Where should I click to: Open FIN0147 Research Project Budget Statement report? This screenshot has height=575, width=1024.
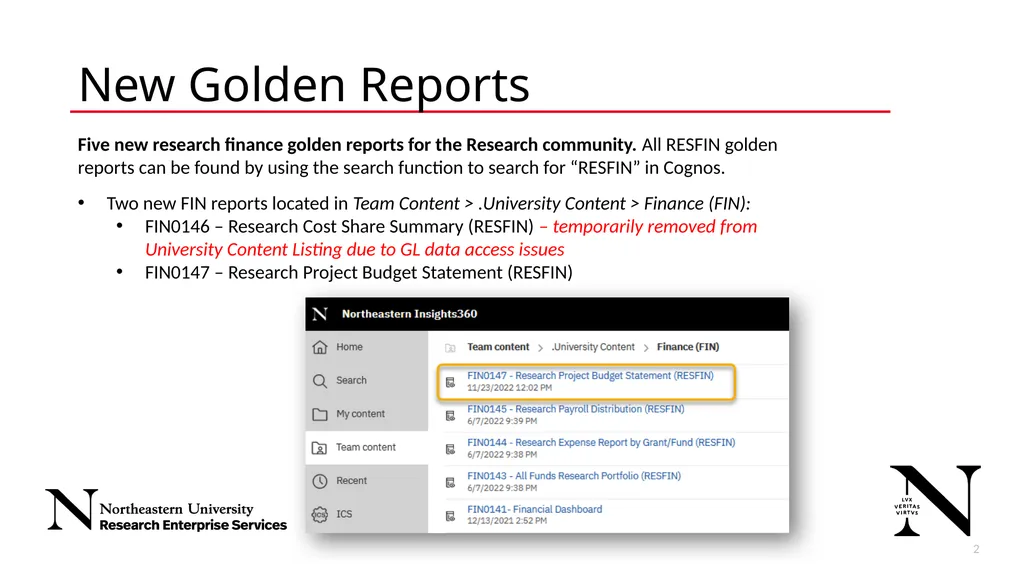coord(590,376)
